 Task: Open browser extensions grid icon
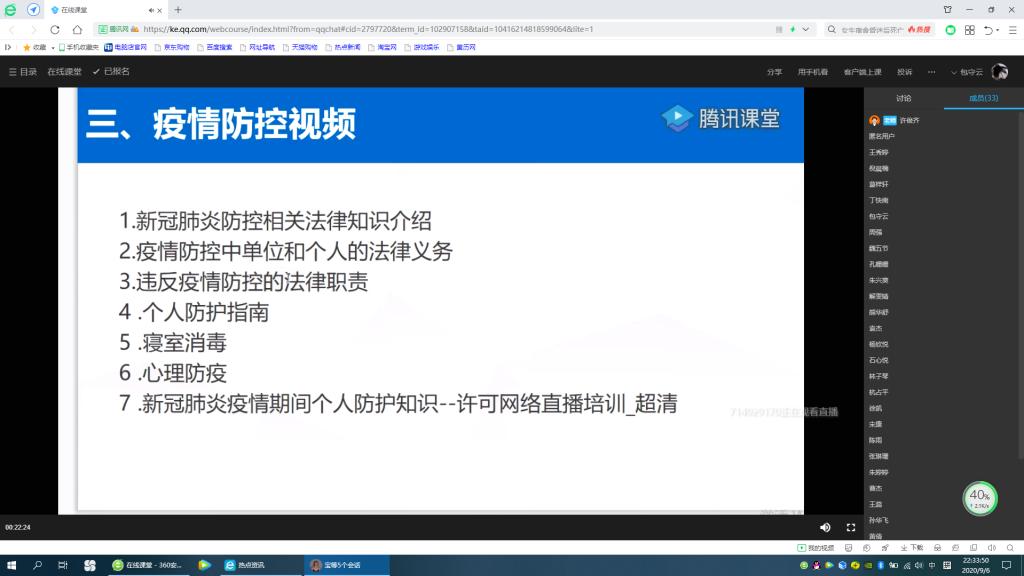[969, 30]
